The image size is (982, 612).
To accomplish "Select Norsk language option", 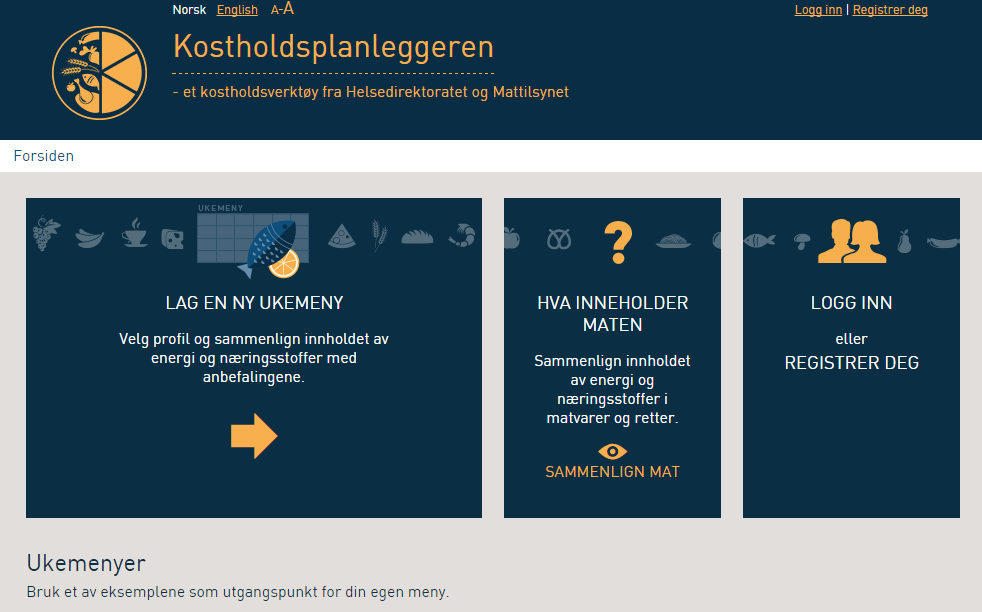I will pos(189,10).
